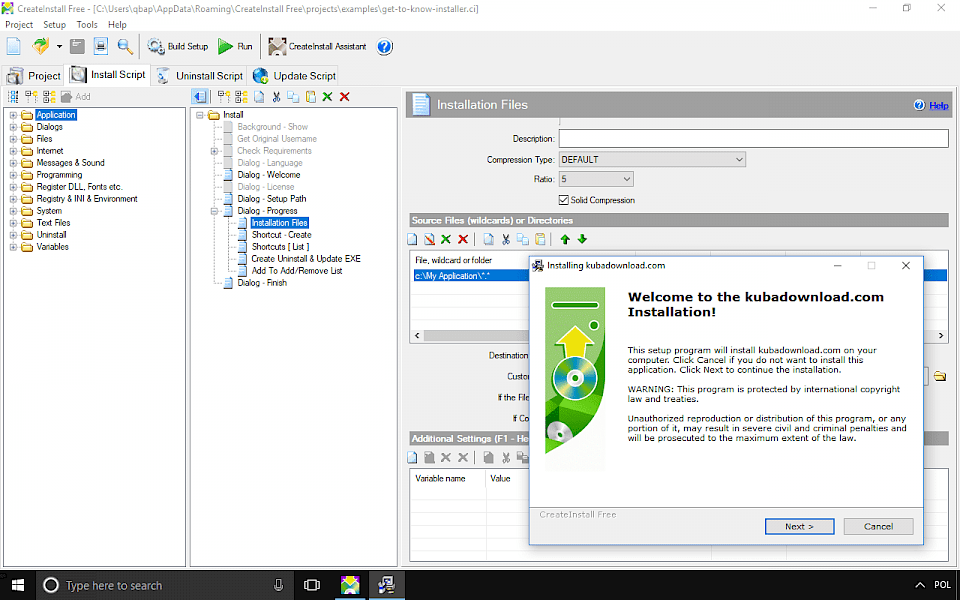
Task: Select the c:\My Application\*.* source row
Action: point(471,276)
